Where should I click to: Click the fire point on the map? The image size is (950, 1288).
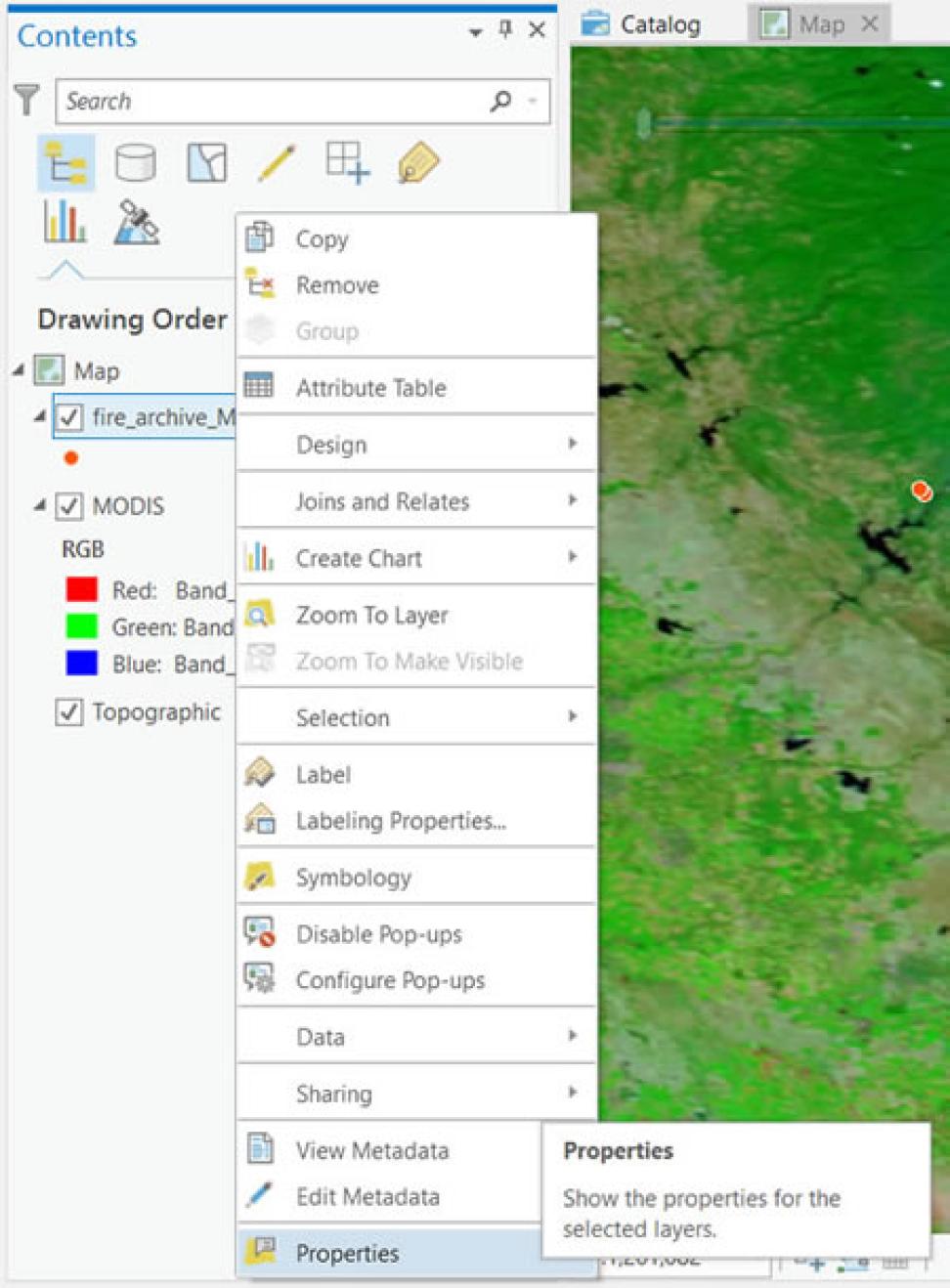921,491
